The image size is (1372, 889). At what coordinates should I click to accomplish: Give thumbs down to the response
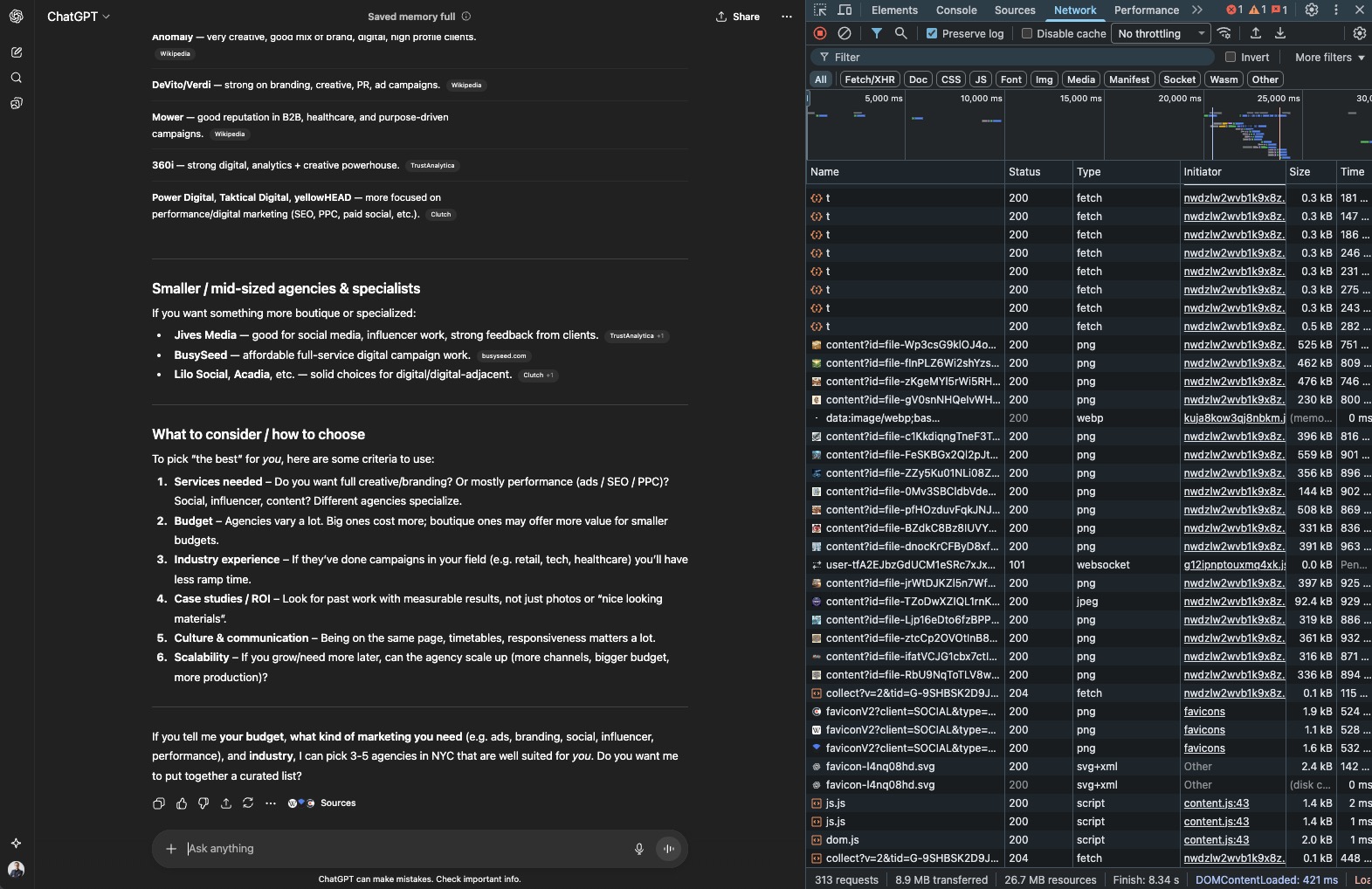click(x=203, y=803)
